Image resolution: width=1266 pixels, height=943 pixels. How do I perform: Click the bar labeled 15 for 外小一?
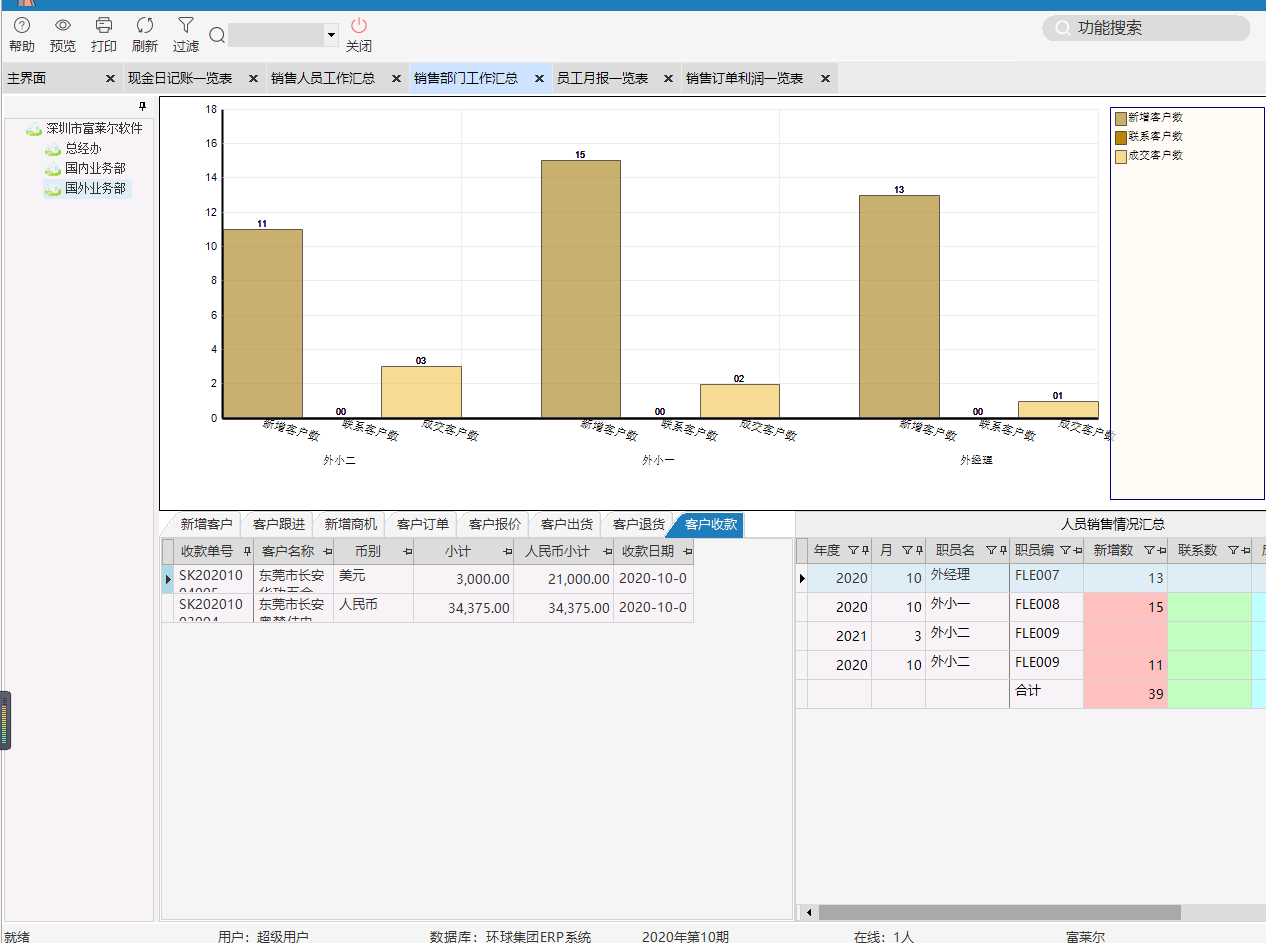click(580, 289)
